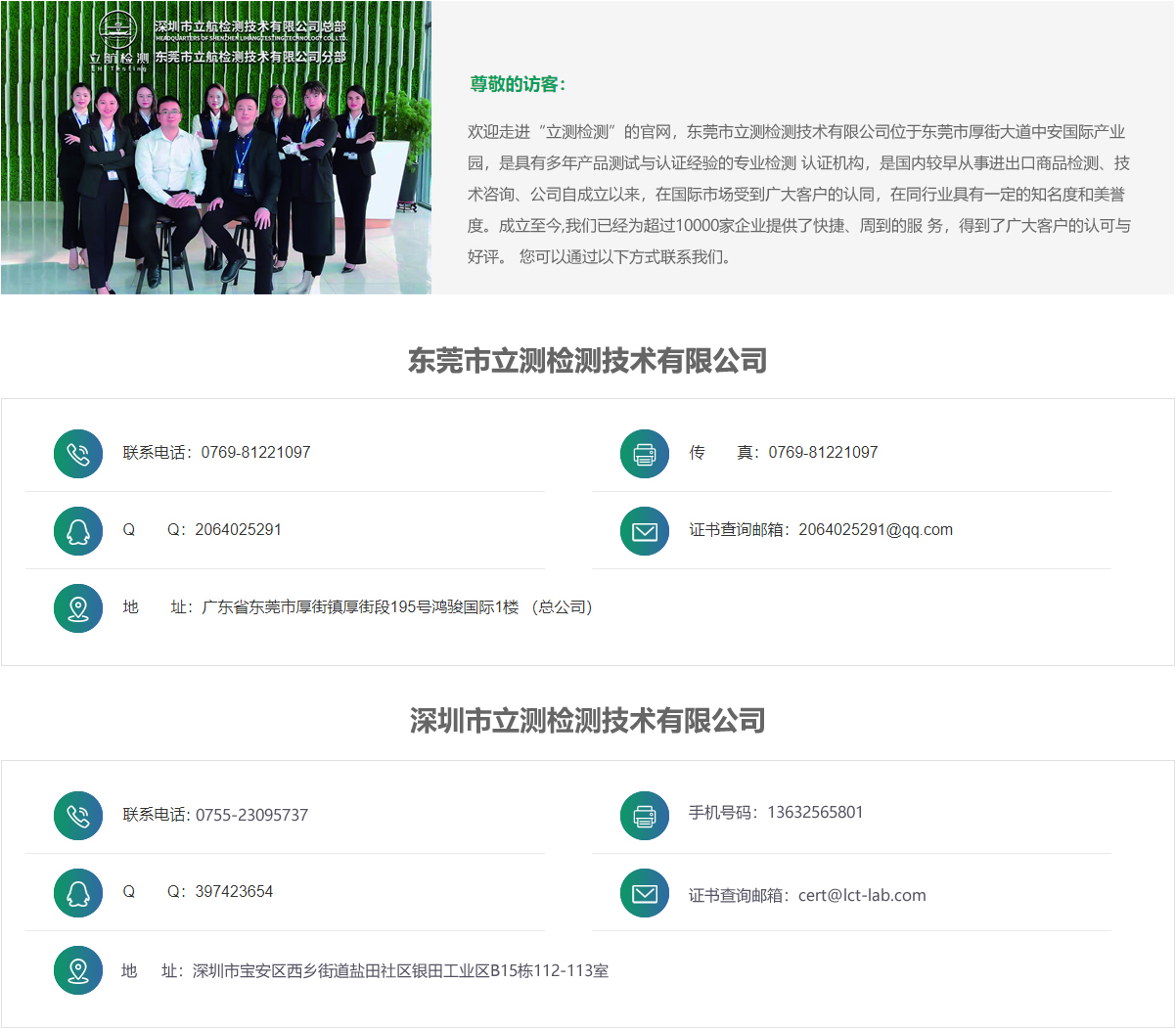Click the printer icon beside 手机号码 13632565801
Viewport: 1176px width, 1028px height.
click(645, 816)
